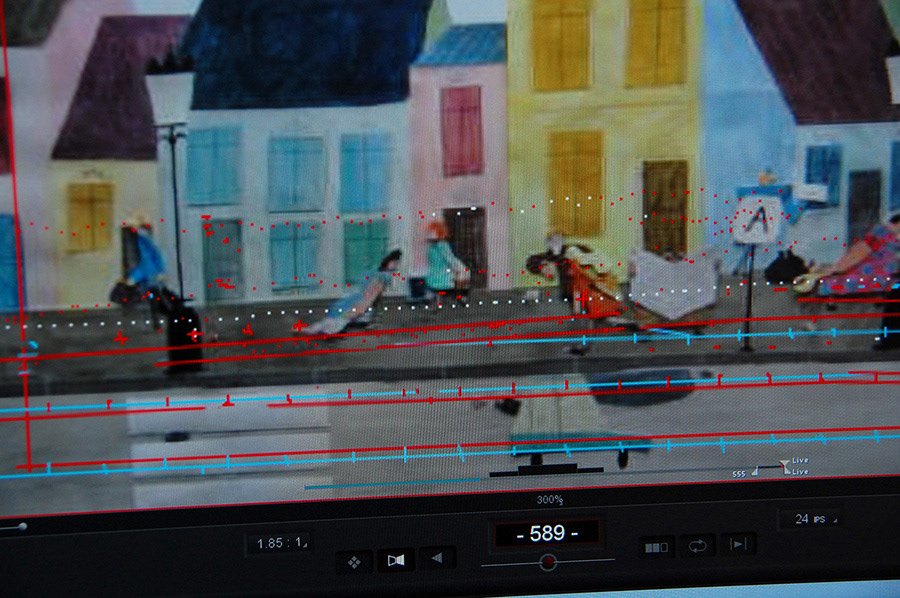The width and height of the screenshot is (900, 598).
Task: Open the 1.85 : 1 aspect ratio dropdown
Action: tap(280, 542)
